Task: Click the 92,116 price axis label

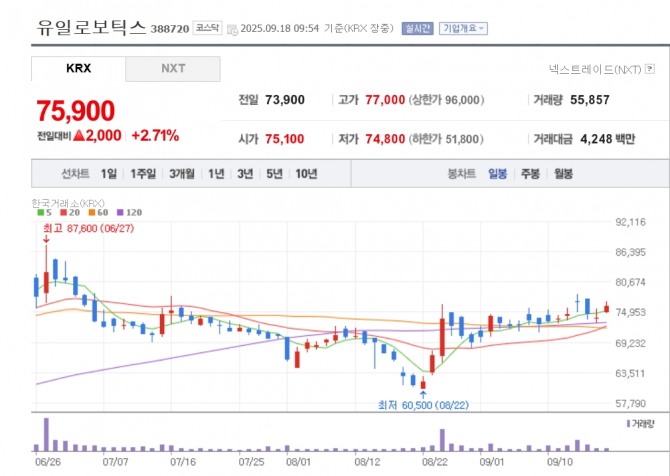Action: pyautogui.click(x=630, y=222)
